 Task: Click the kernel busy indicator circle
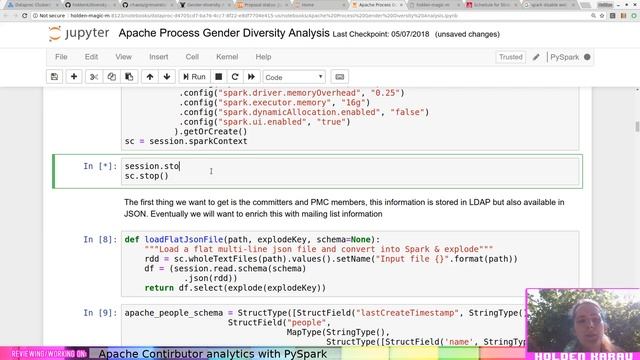587,57
